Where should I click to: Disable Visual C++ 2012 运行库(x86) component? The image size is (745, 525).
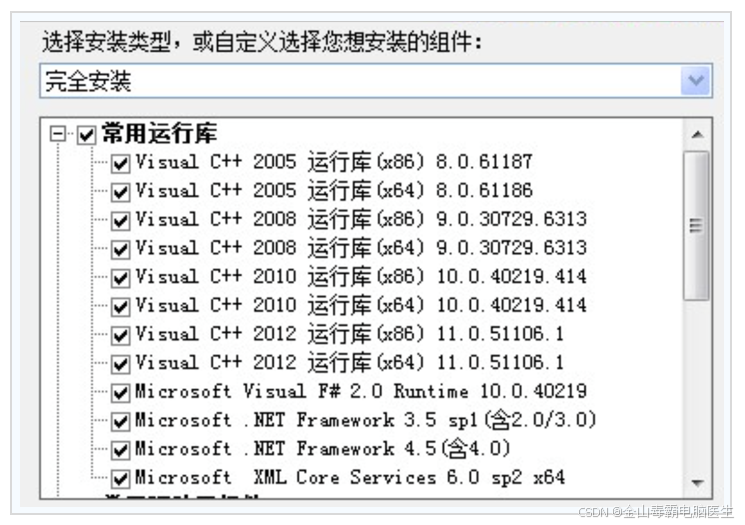(x=120, y=335)
